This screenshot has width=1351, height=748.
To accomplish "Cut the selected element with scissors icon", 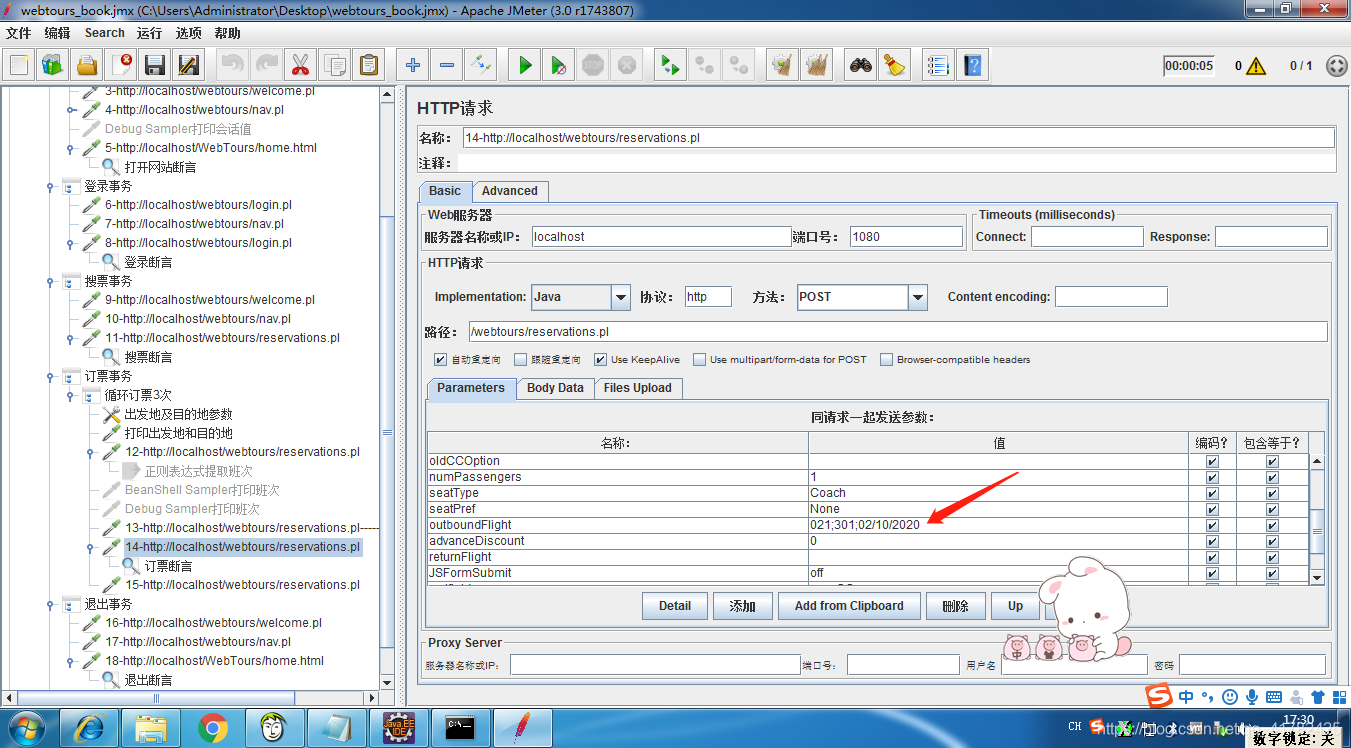I will pos(300,66).
